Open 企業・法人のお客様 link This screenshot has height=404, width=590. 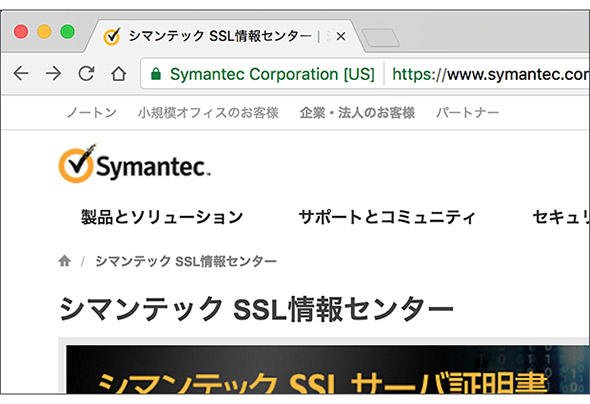click(x=357, y=112)
